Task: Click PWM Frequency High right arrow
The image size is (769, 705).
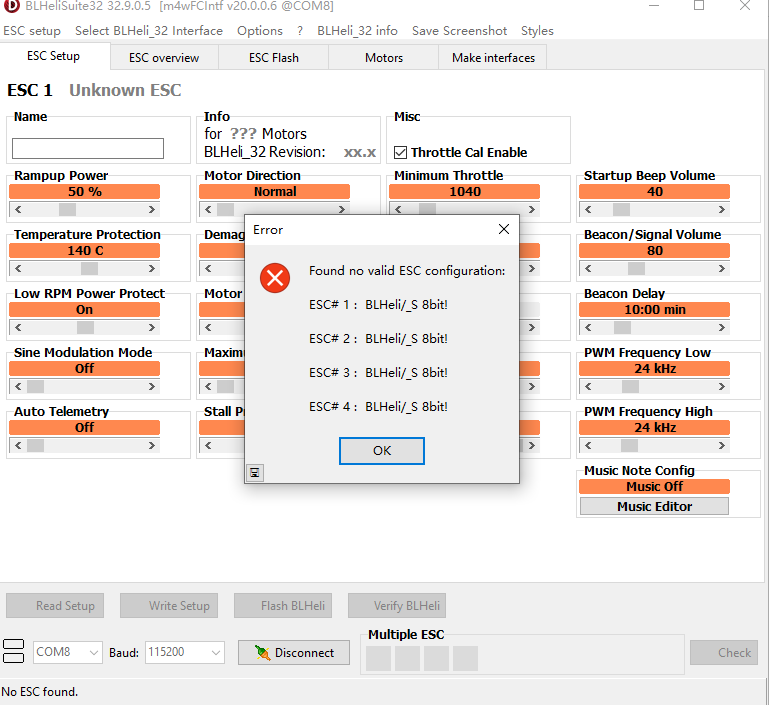Action: [721, 445]
